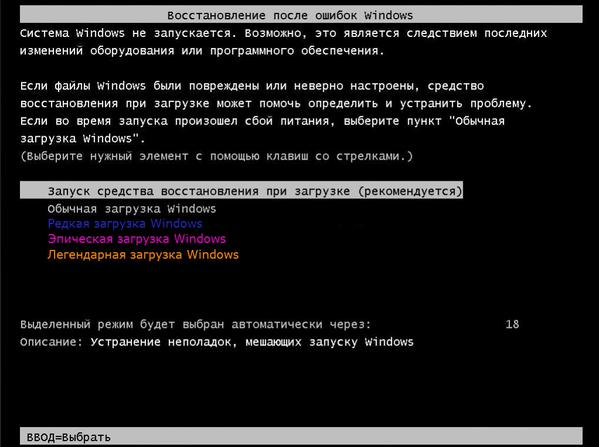This screenshot has width=599, height=447.
Task: Click the Описание: label
Action: (52, 342)
